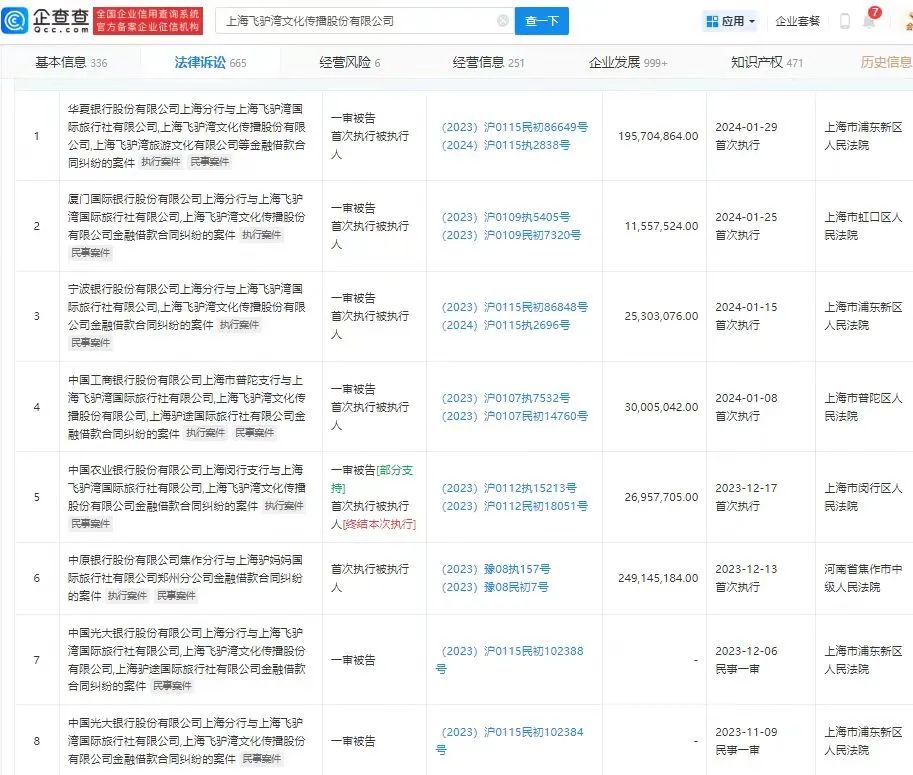Click 河南省焦作市中级人民法院 court cell
The width and height of the screenshot is (913, 775).
click(864, 578)
